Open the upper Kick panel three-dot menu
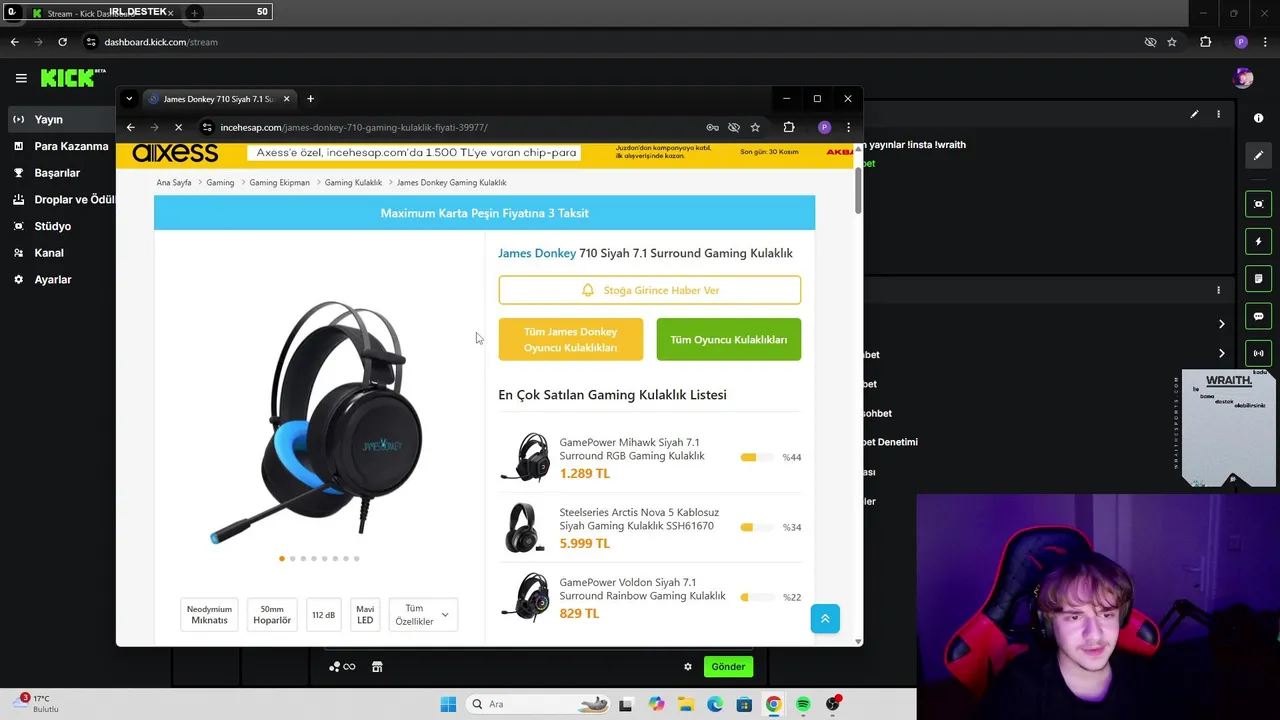The width and height of the screenshot is (1280, 720). [x=1218, y=114]
